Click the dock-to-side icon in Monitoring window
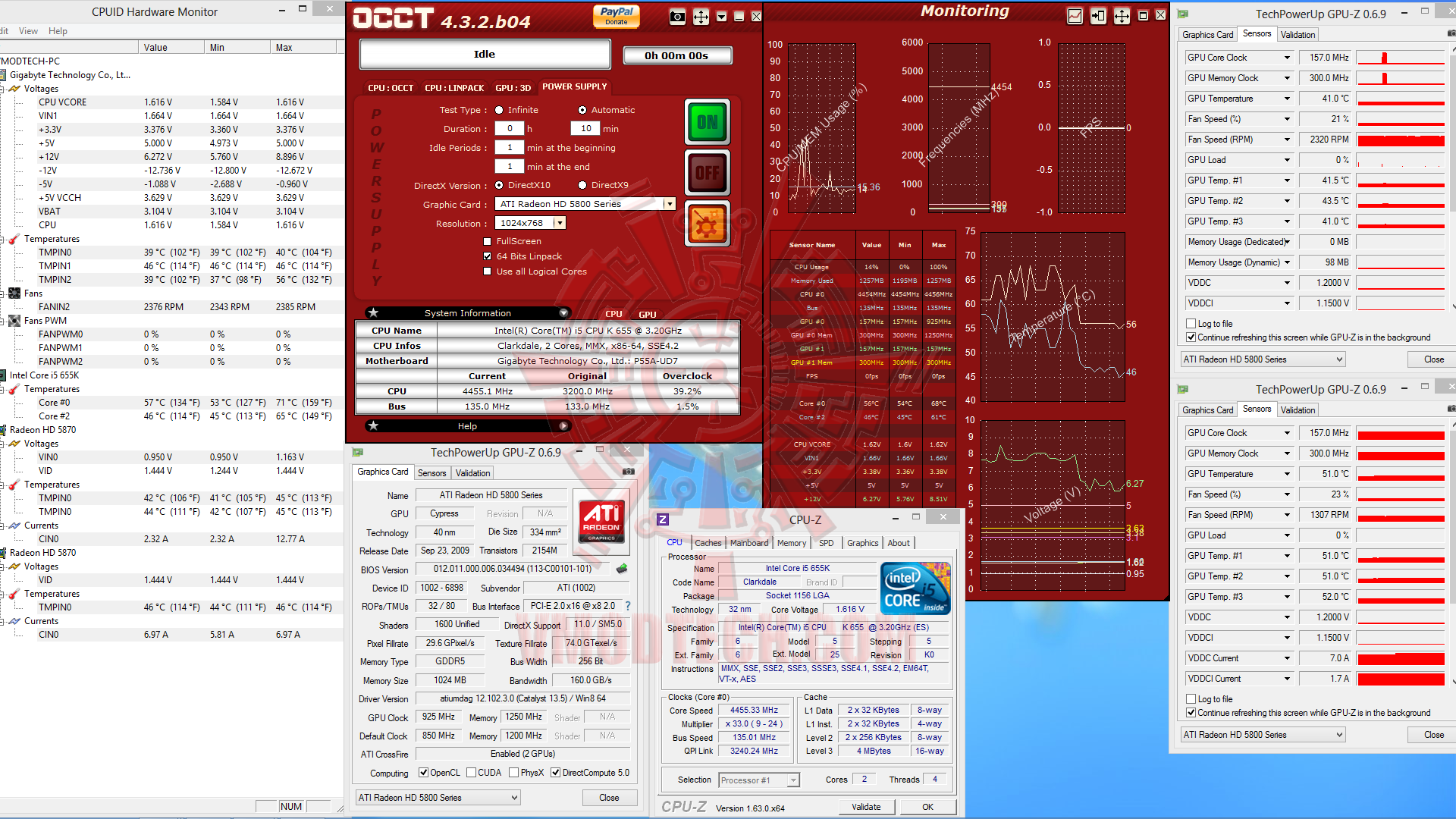 click(1098, 15)
